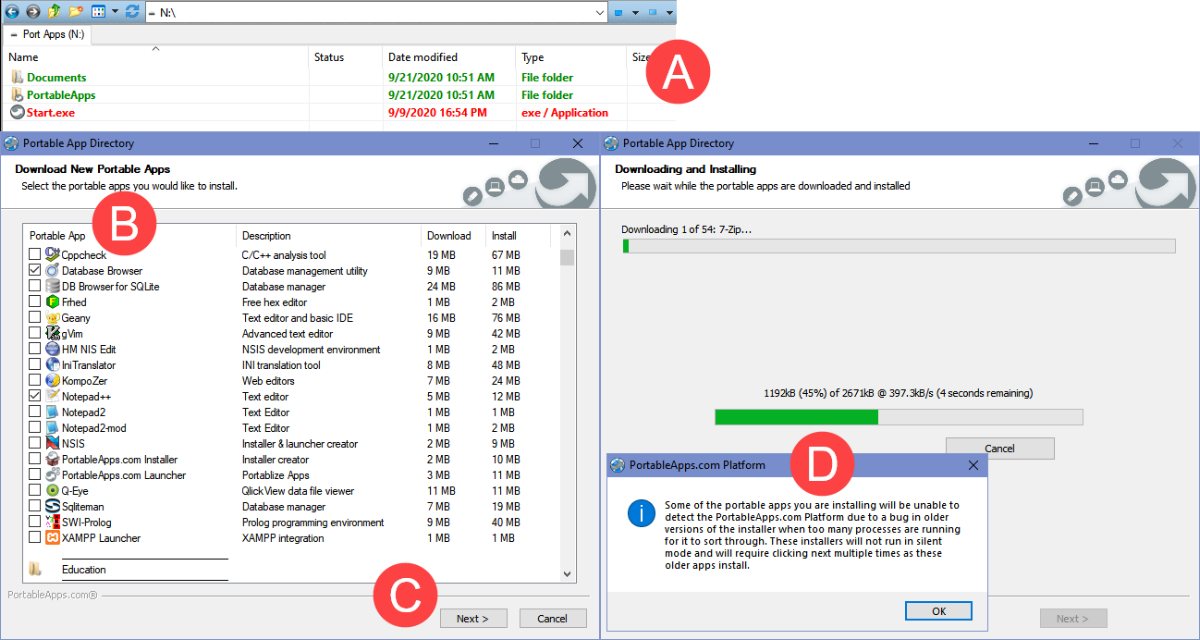The image size is (1200, 640).
Task: Click the SWI-Prolog app icon
Action: [x=52, y=522]
